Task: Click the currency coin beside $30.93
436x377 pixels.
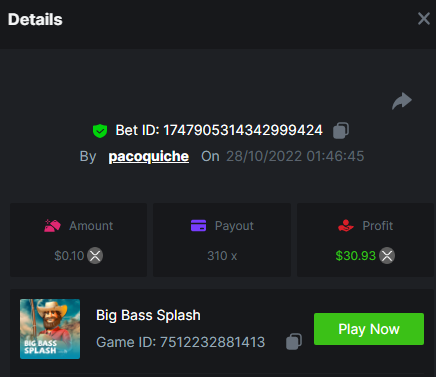Action: (387, 256)
